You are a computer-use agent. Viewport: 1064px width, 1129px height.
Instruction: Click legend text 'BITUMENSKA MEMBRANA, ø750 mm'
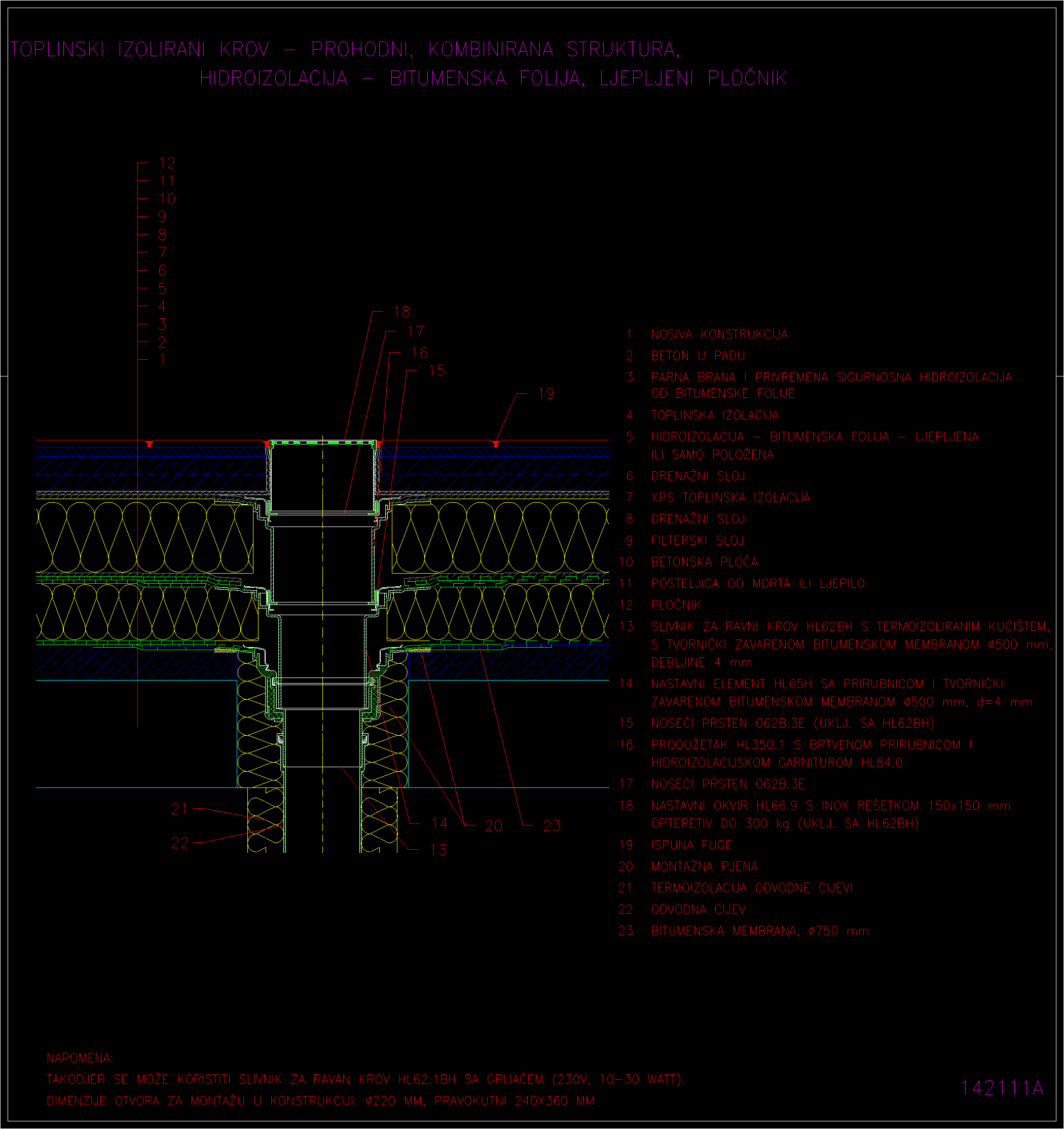click(x=760, y=931)
